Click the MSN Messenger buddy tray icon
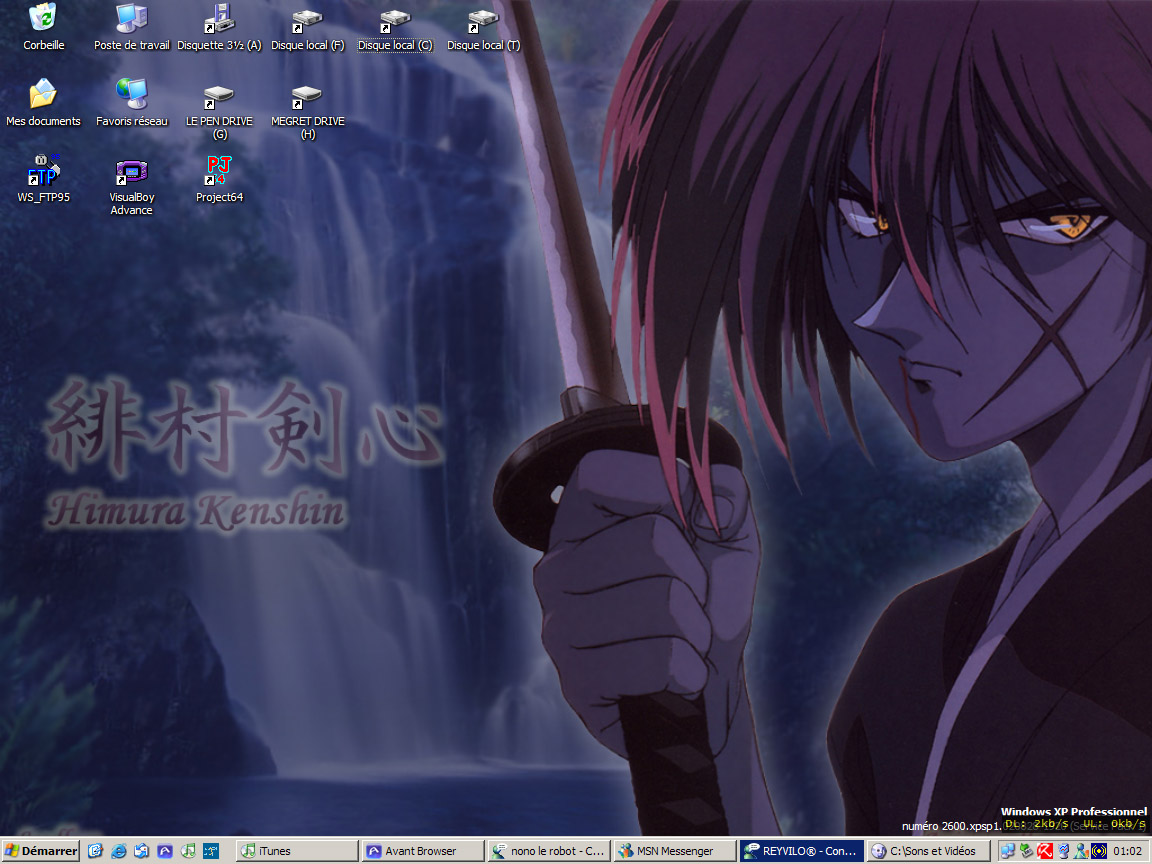1152x864 pixels. 1081,851
